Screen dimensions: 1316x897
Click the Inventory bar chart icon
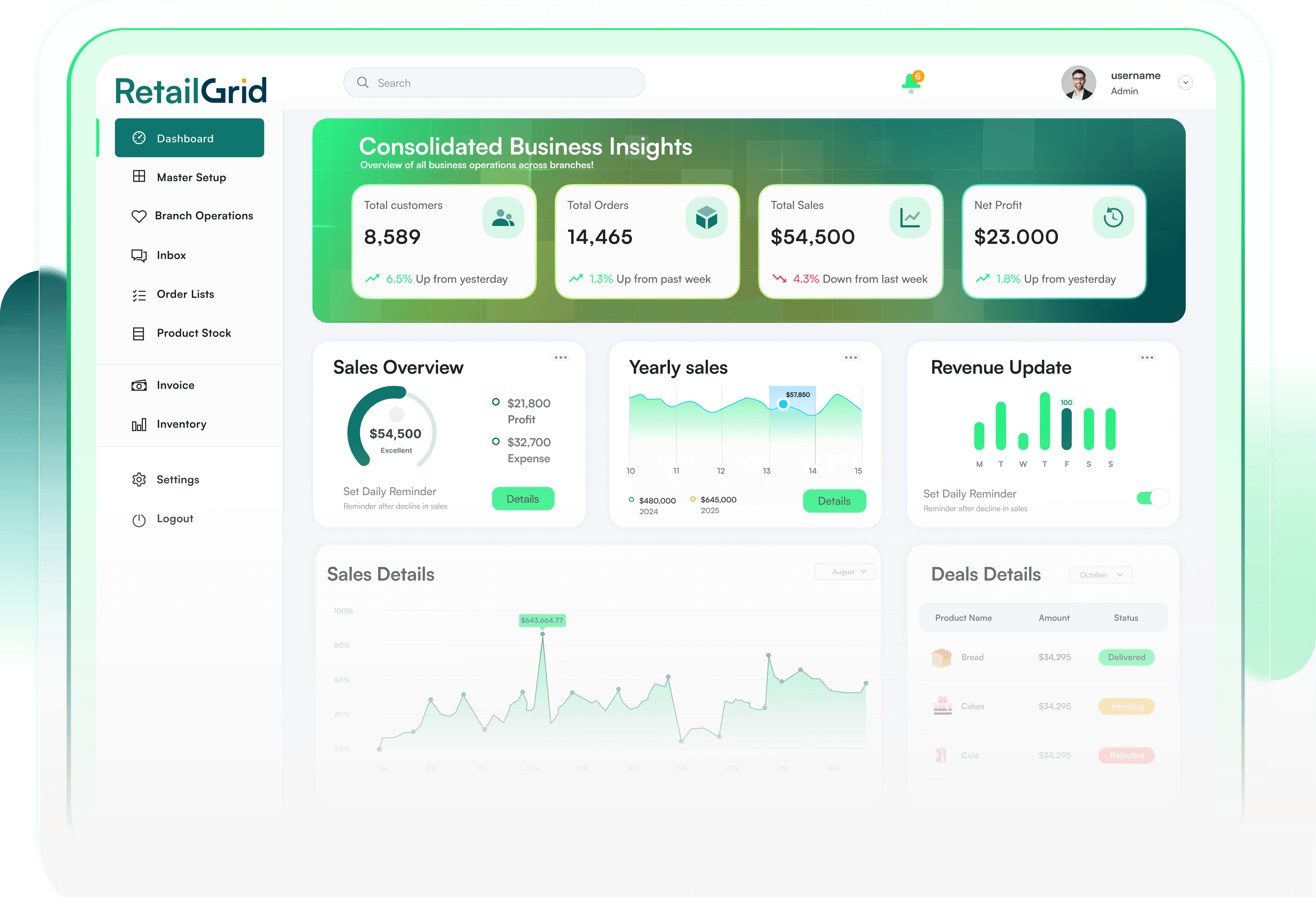139,424
